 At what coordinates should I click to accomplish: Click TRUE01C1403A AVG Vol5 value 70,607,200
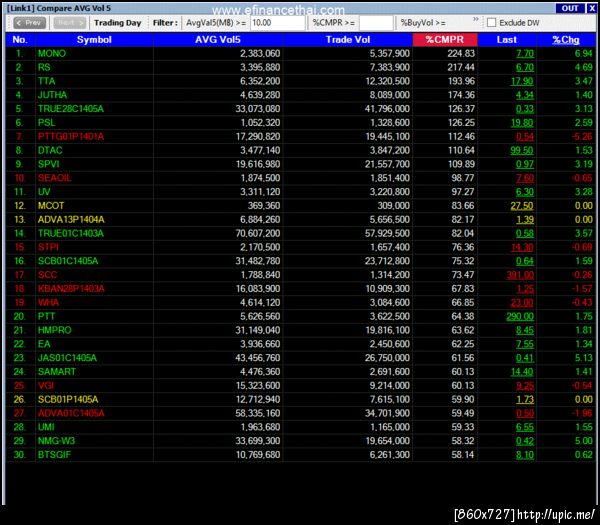[x=258, y=233]
